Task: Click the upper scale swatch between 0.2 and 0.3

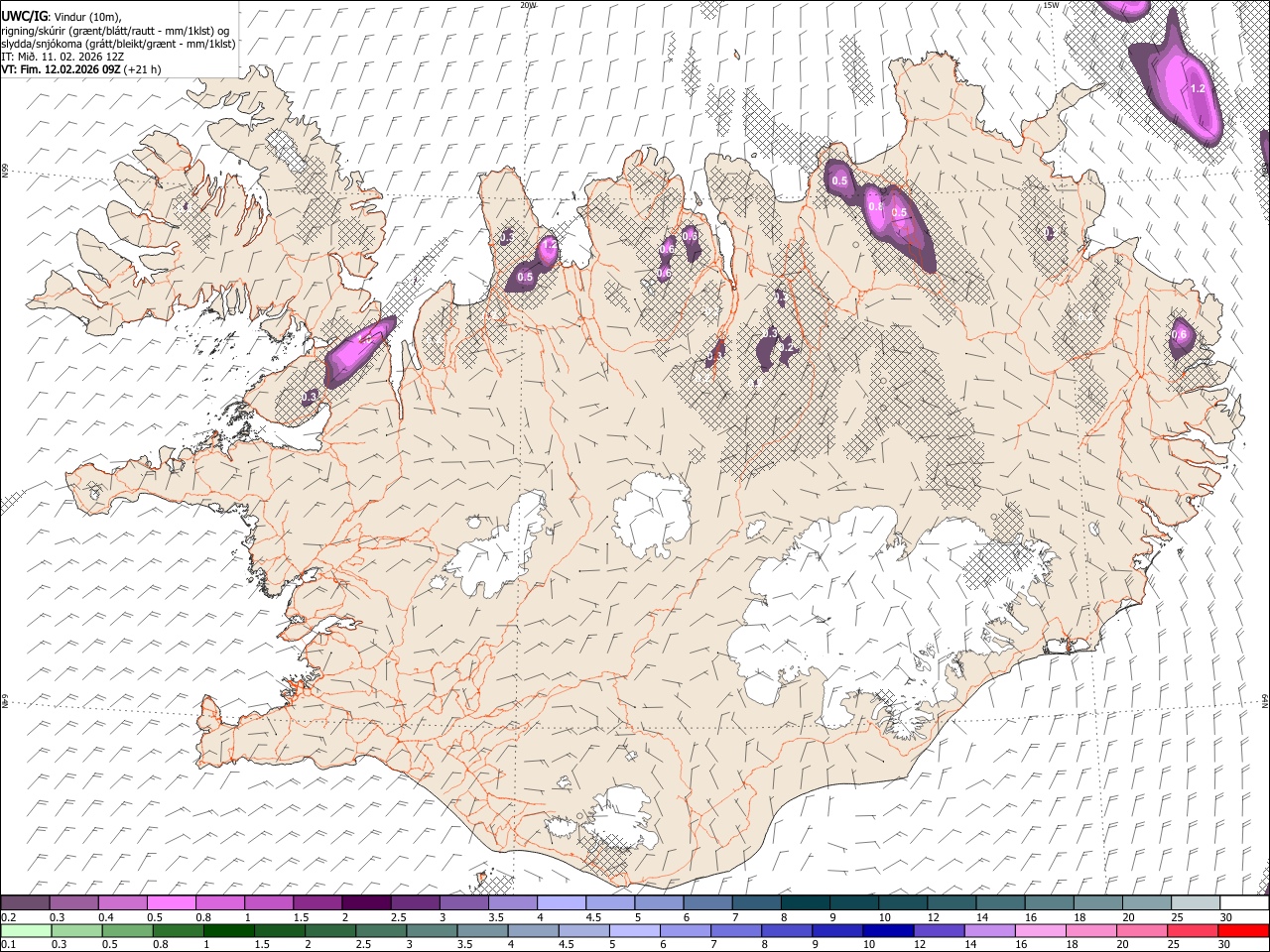Action: point(25,902)
